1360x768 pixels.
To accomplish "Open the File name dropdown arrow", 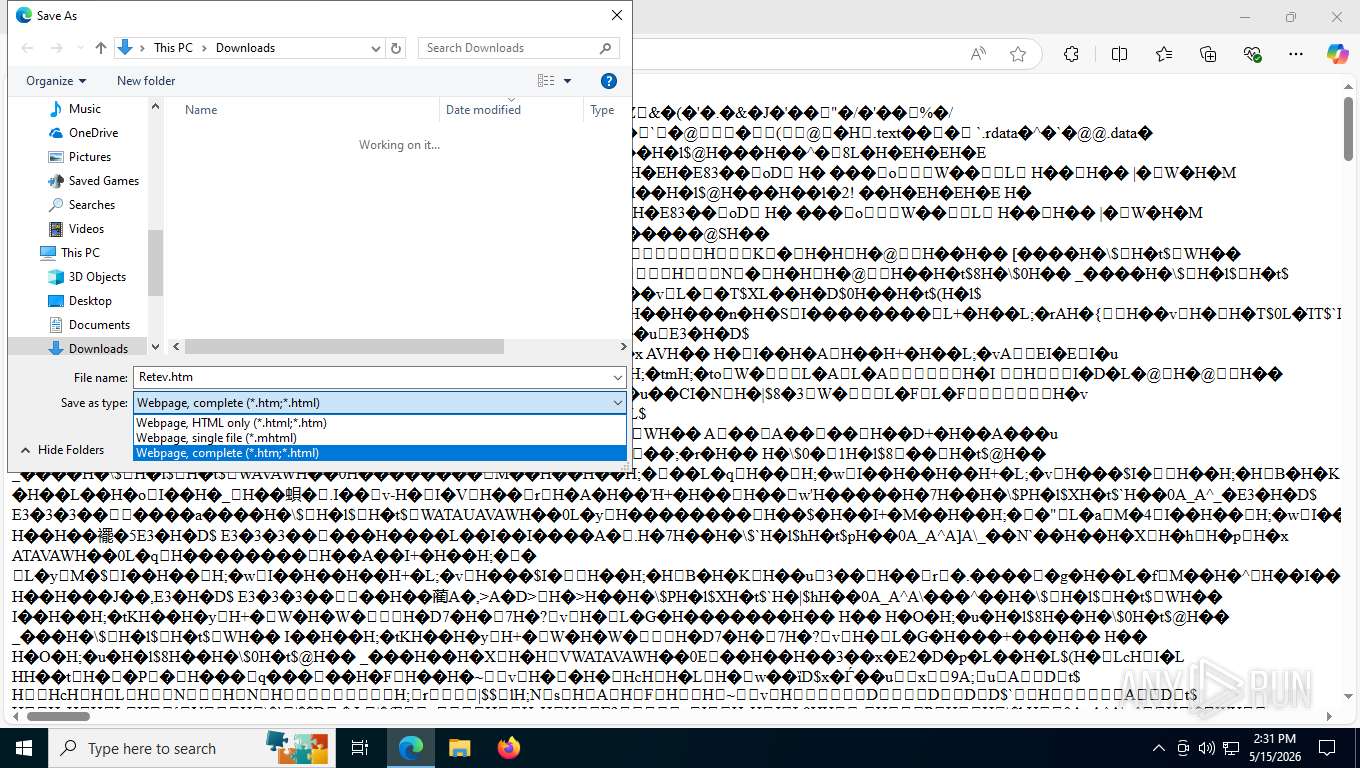I will 618,377.
